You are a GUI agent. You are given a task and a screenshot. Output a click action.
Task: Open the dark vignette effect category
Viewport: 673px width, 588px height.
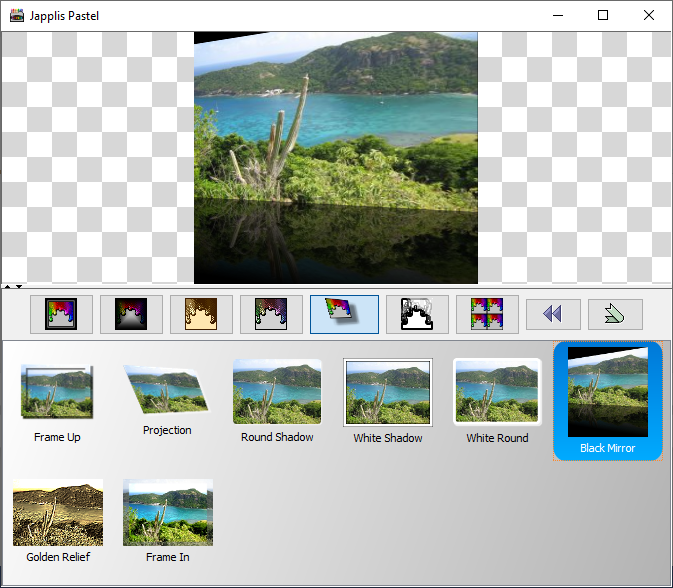[131, 314]
